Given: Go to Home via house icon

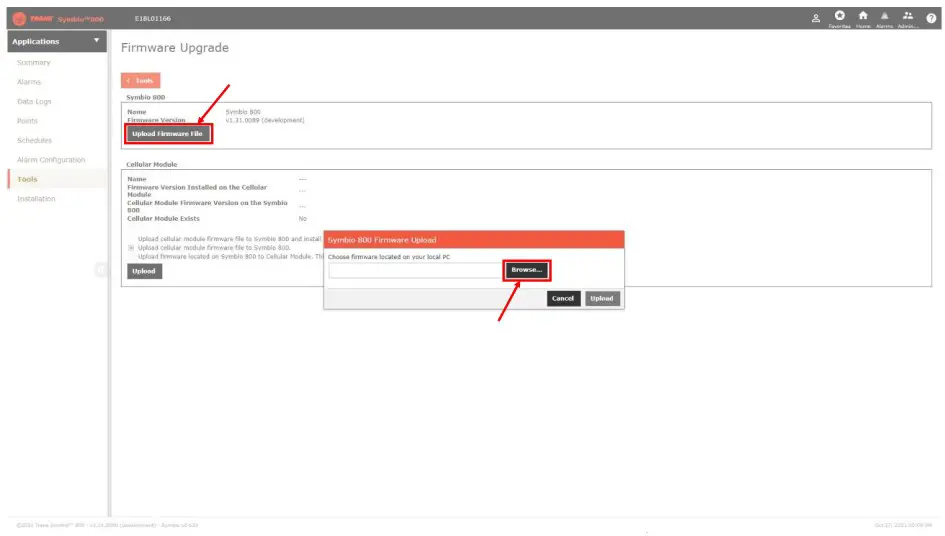Looking at the screenshot, I should pyautogui.click(x=863, y=18).
